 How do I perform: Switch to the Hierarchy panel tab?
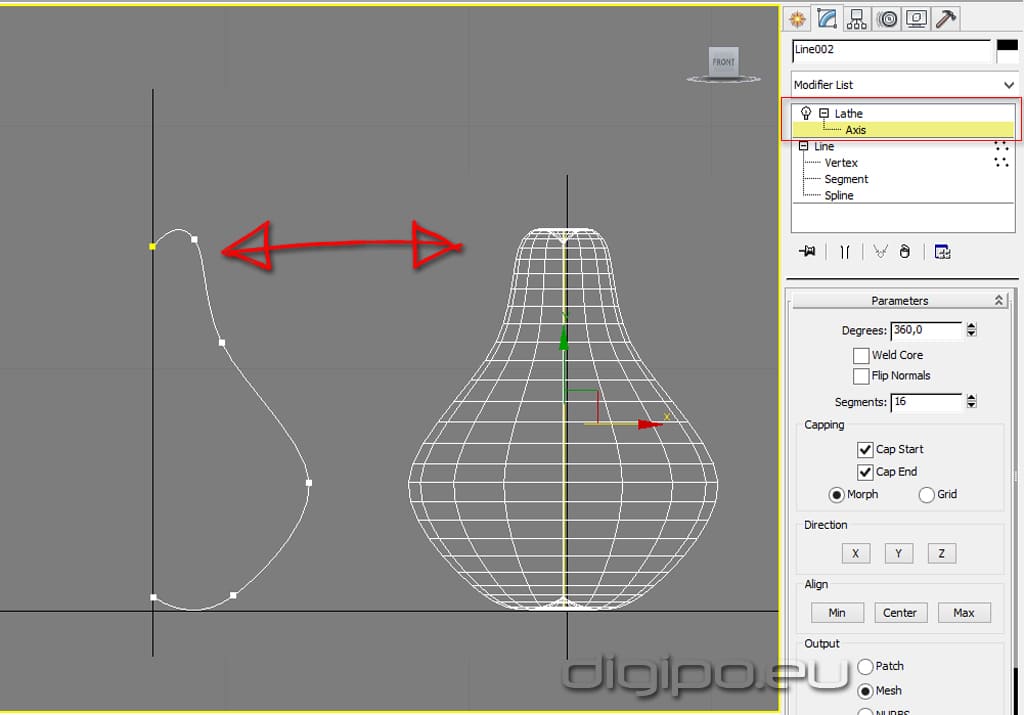pos(857,18)
